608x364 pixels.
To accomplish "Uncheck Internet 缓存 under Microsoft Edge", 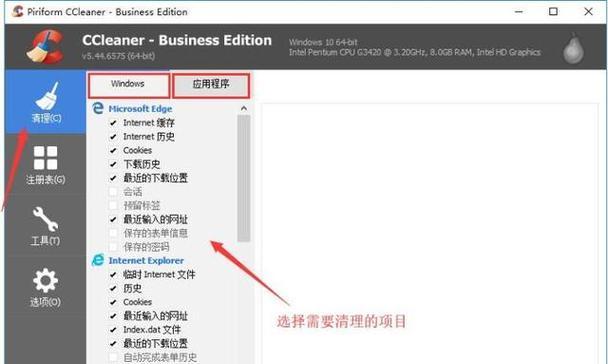I will pos(113,123).
